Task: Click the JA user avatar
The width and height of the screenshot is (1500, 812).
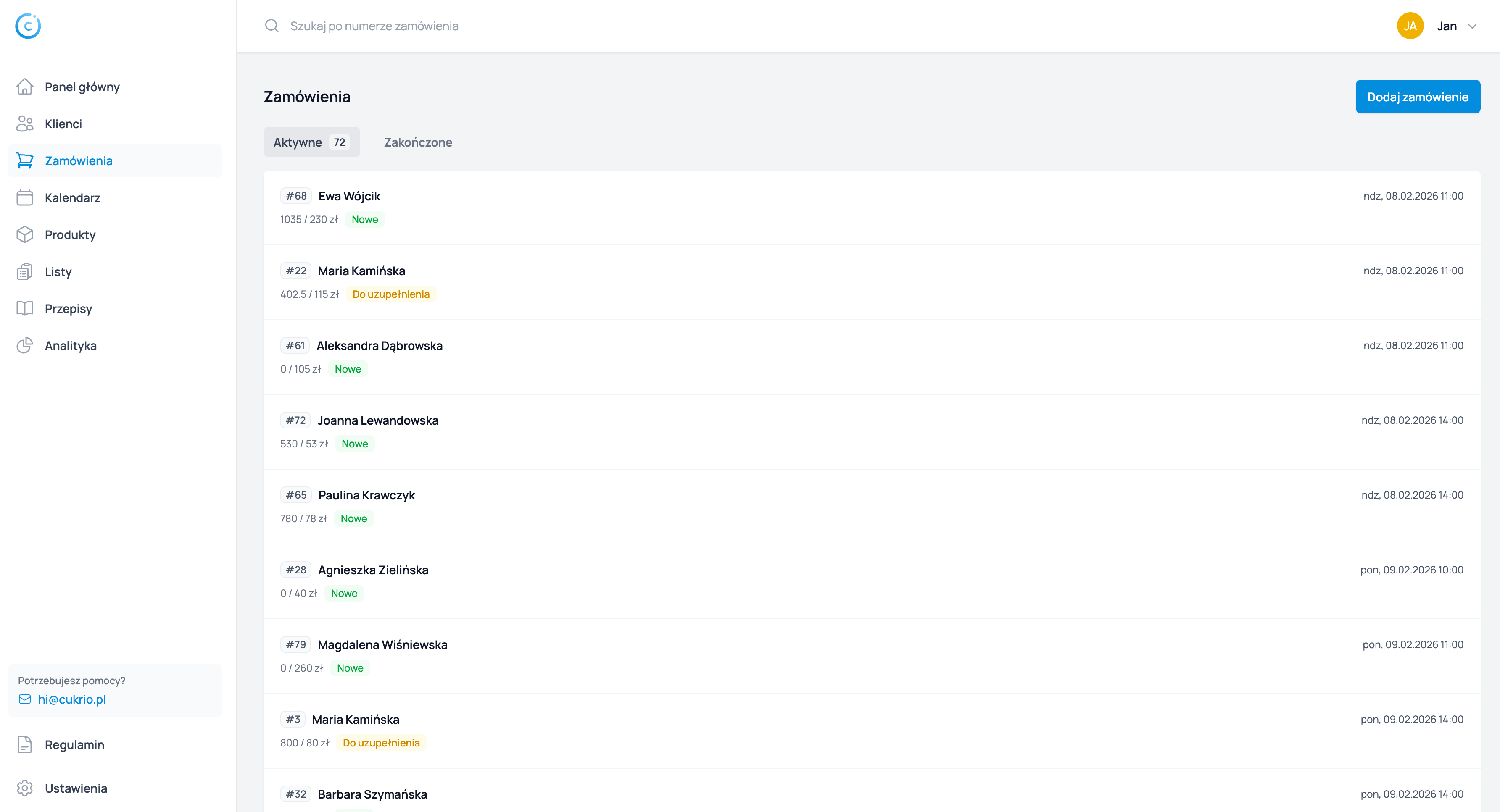Action: [x=1410, y=26]
